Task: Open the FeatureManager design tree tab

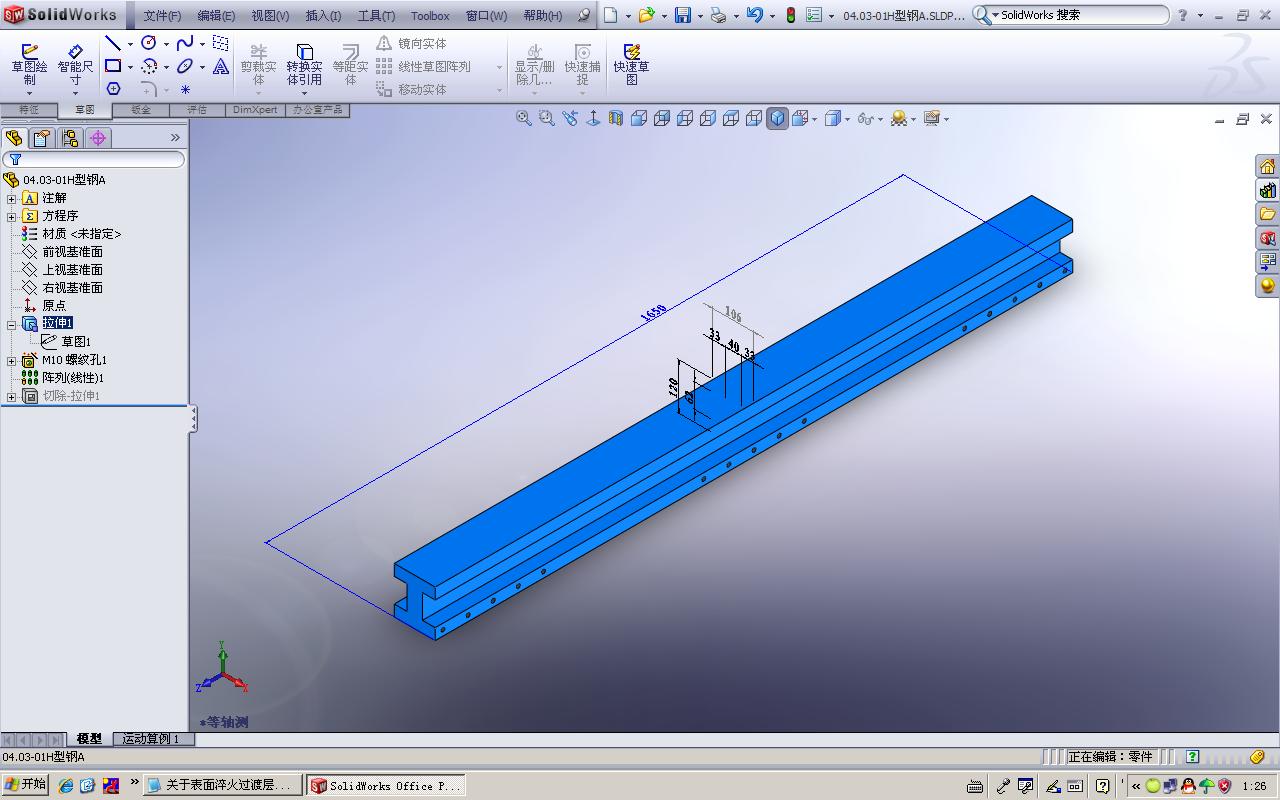Action: tap(14, 138)
